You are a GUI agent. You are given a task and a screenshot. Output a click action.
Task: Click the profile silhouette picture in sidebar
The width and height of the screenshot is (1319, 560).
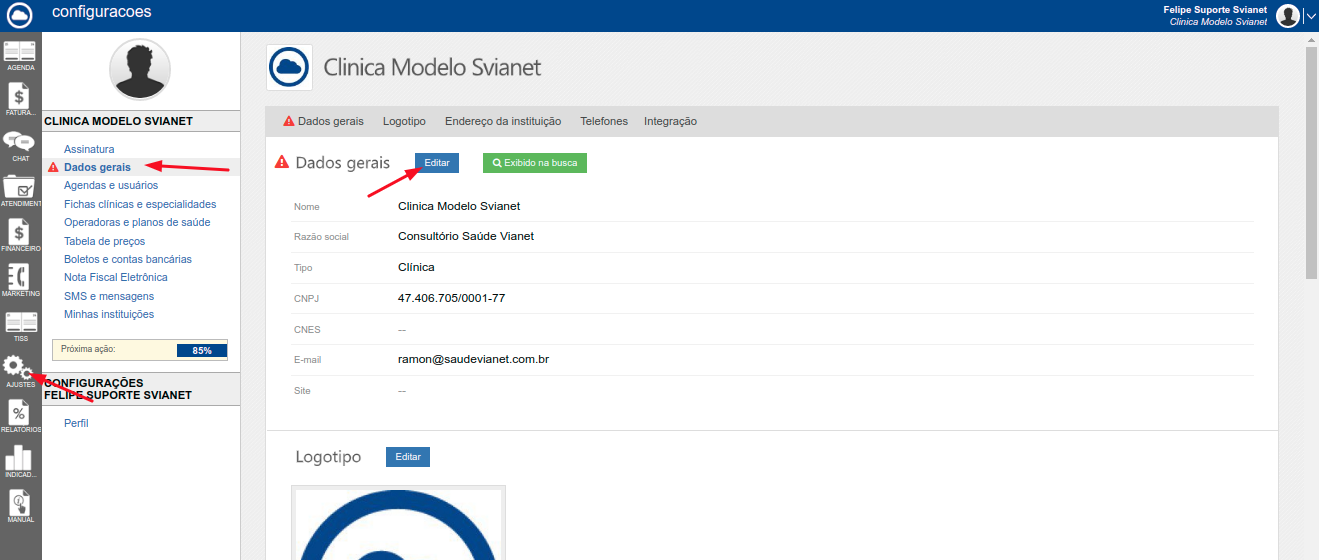139,69
